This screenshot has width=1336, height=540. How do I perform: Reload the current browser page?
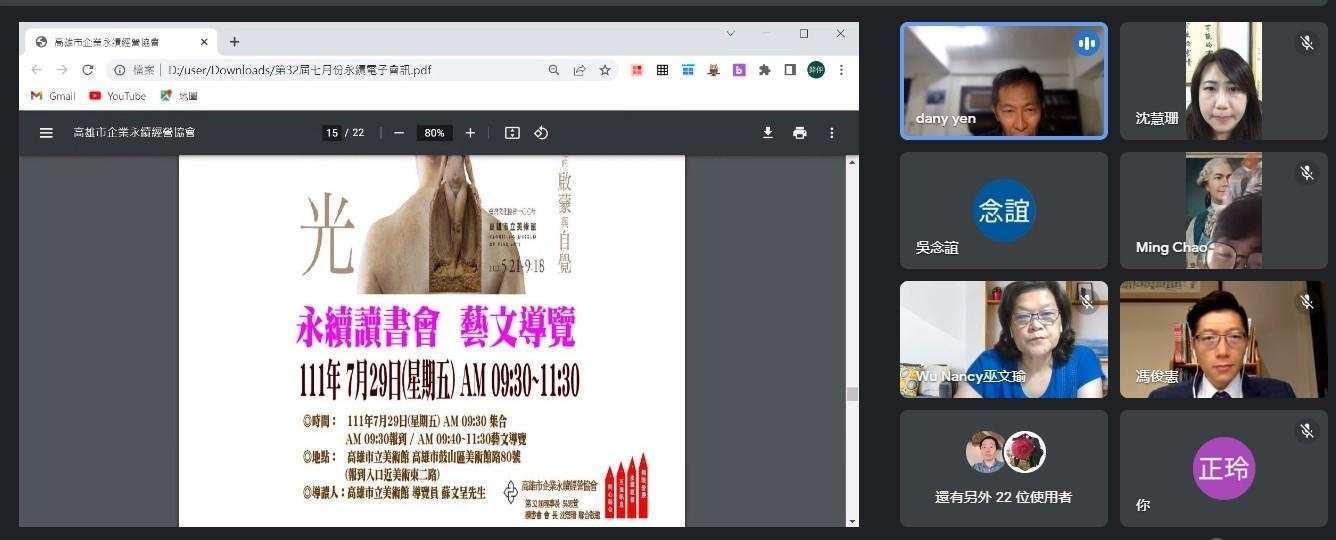coord(88,70)
